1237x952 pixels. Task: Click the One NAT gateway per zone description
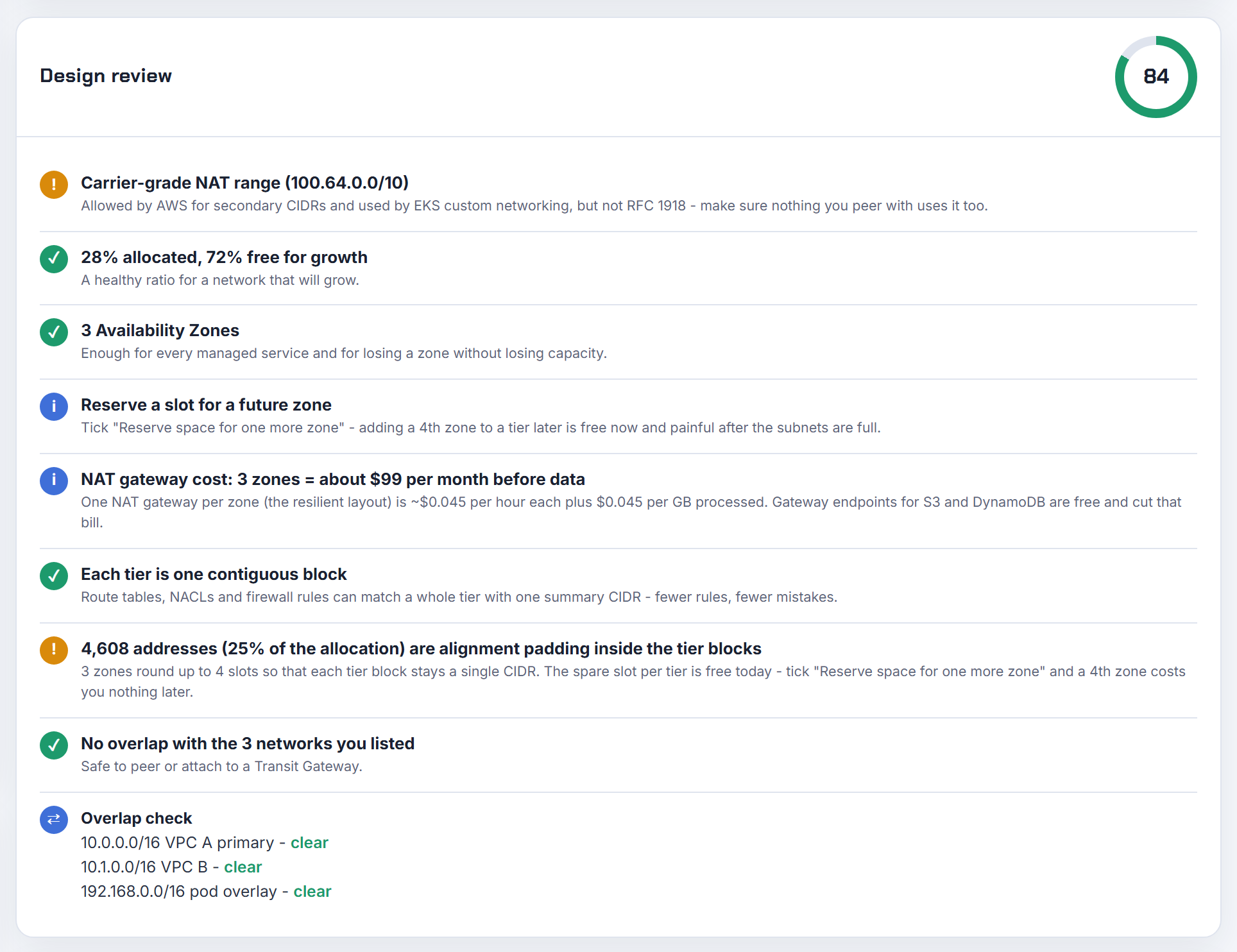click(631, 512)
